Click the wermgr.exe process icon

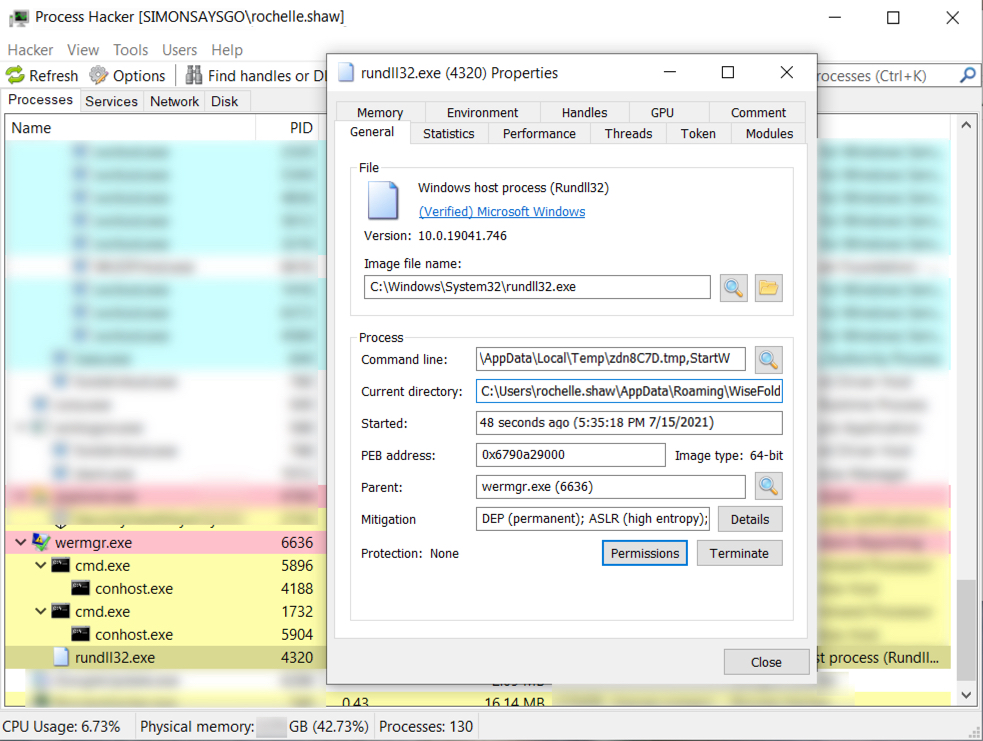pos(41,542)
